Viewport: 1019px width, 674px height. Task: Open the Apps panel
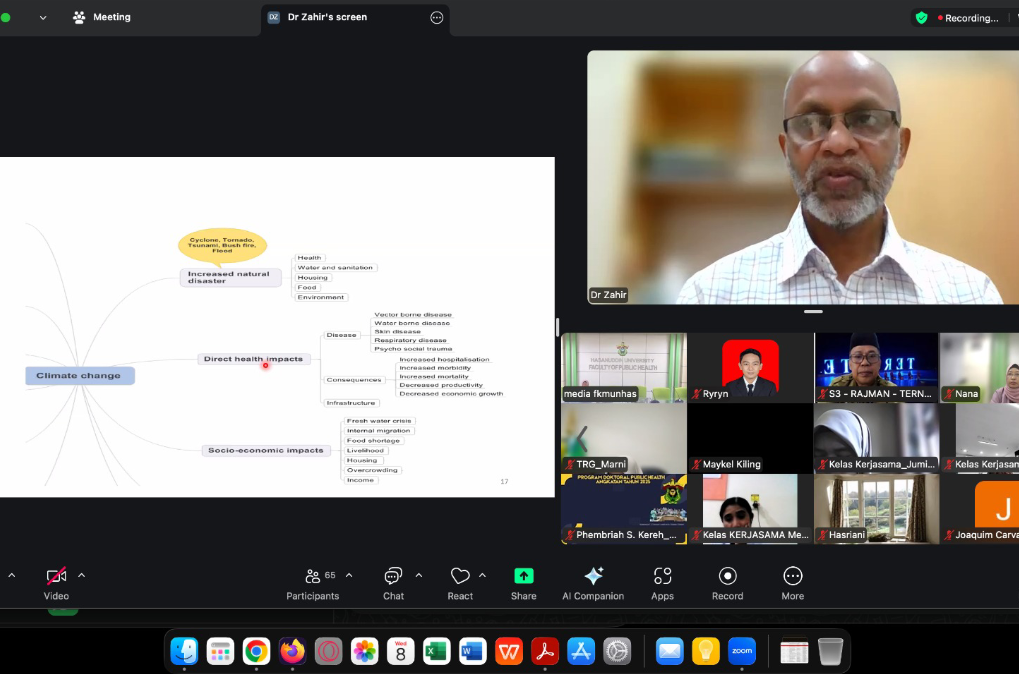(x=662, y=577)
